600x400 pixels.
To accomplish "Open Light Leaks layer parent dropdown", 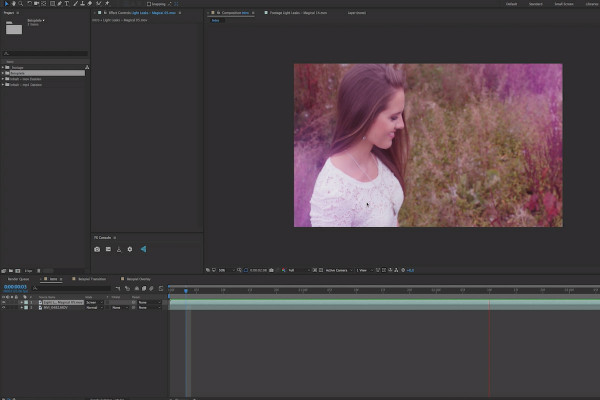I will pyautogui.click(x=149, y=302).
